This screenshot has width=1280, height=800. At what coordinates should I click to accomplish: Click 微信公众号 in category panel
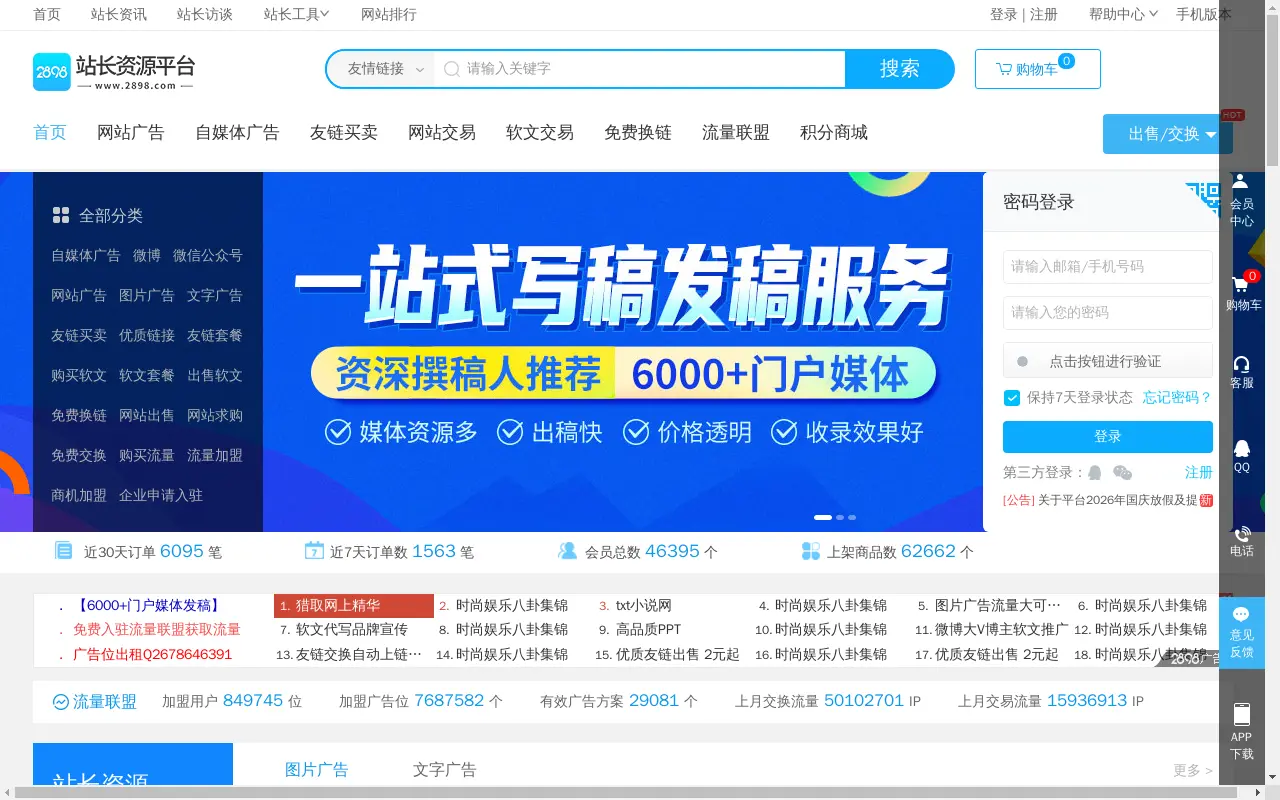point(208,255)
